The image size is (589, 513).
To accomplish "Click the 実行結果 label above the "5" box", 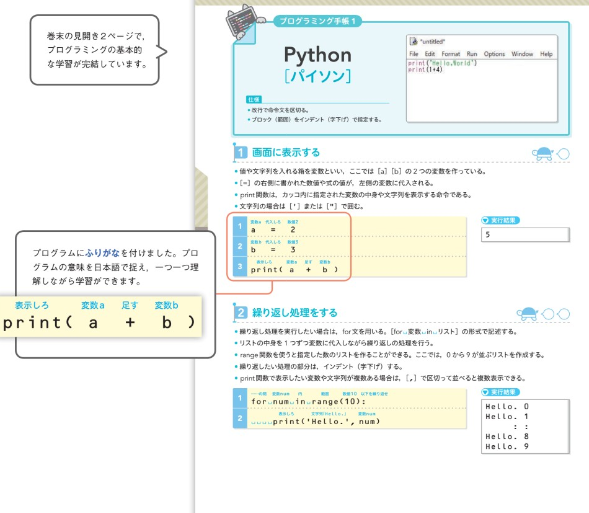I will (500, 220).
